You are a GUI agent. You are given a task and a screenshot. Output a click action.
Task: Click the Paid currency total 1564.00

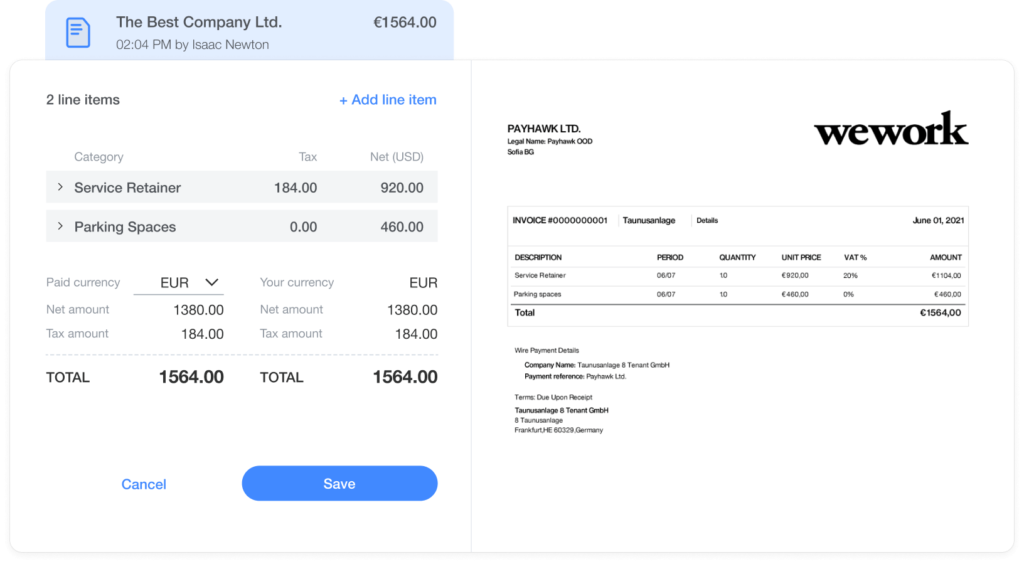(x=191, y=377)
